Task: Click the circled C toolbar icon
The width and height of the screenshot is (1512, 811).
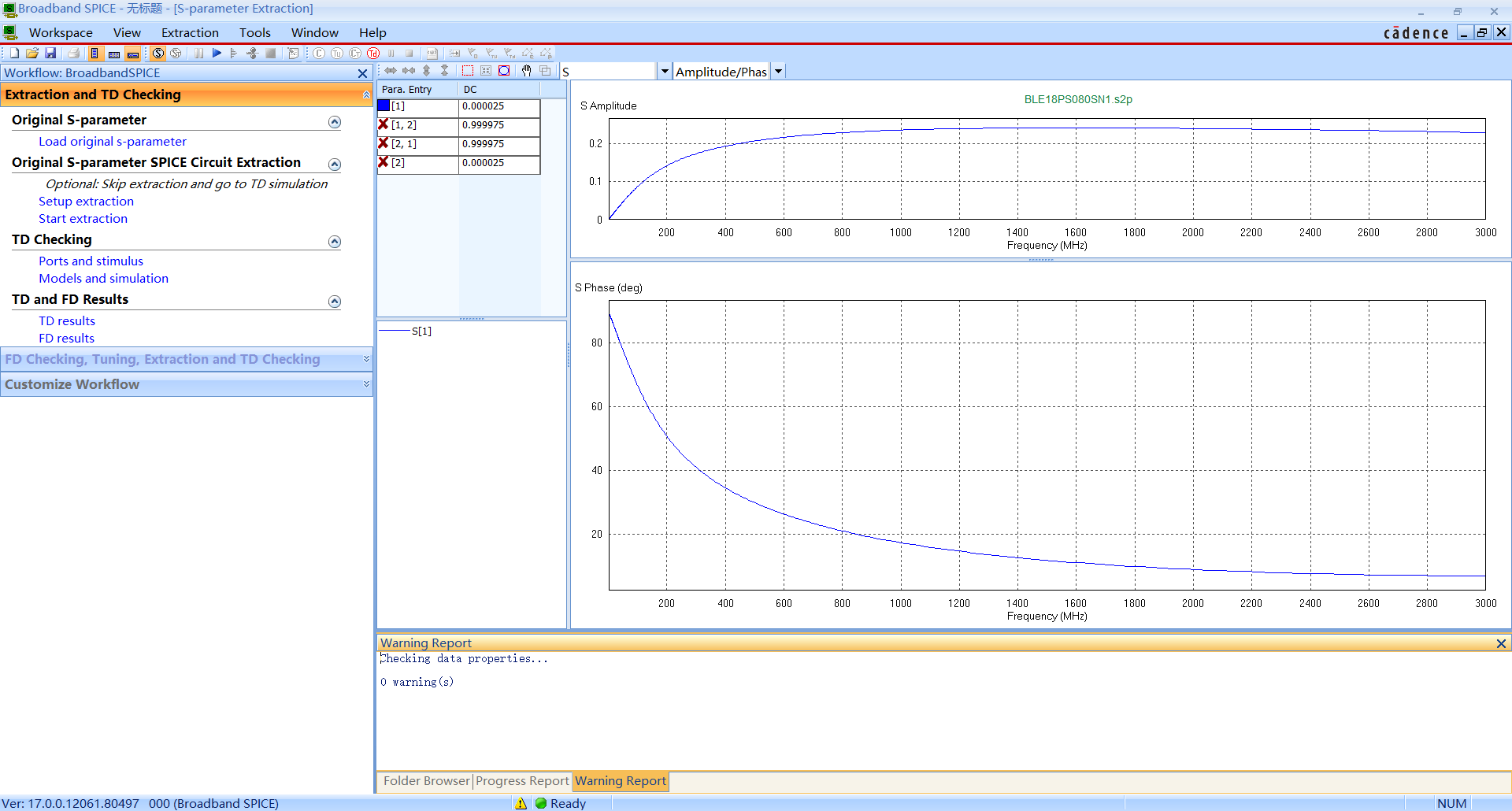Action: point(319,54)
